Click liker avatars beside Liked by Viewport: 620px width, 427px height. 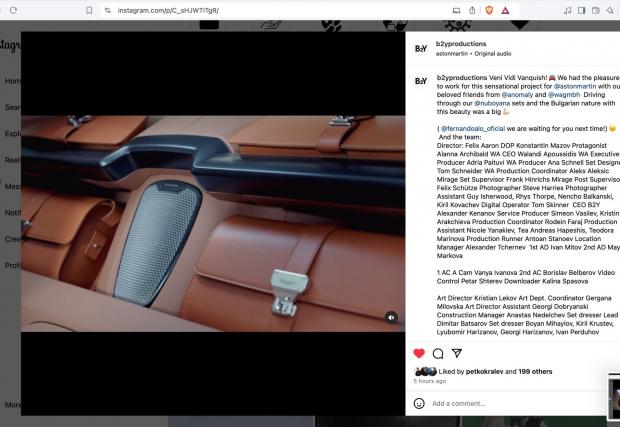coord(425,372)
